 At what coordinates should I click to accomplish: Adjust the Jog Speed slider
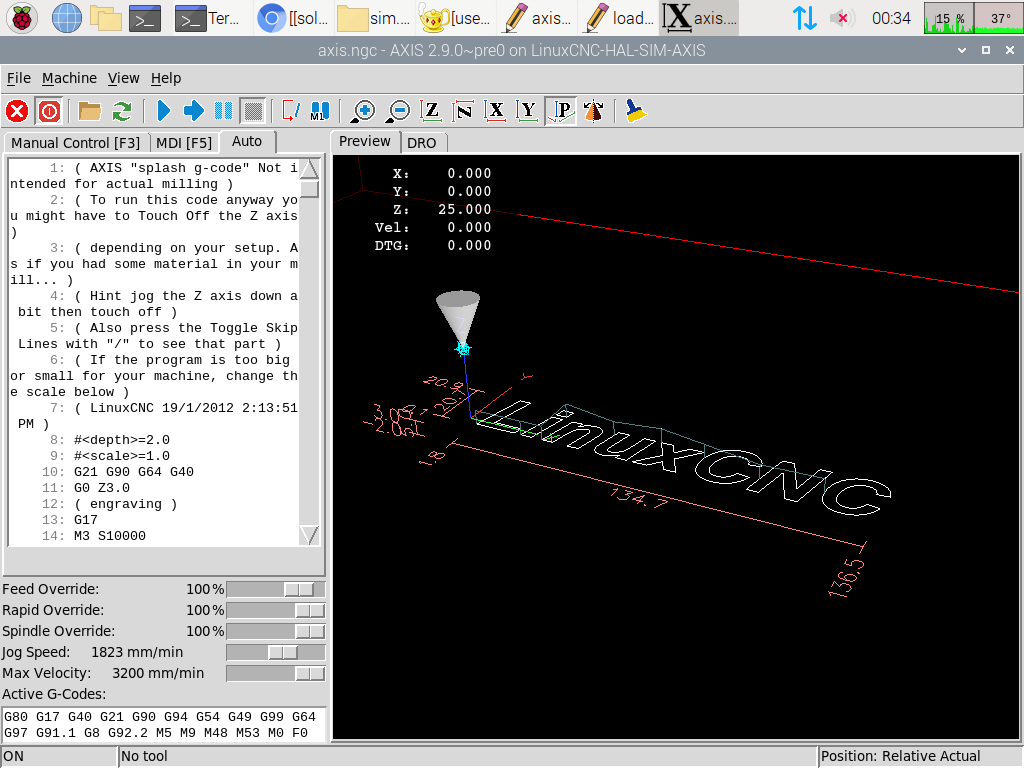tap(276, 652)
